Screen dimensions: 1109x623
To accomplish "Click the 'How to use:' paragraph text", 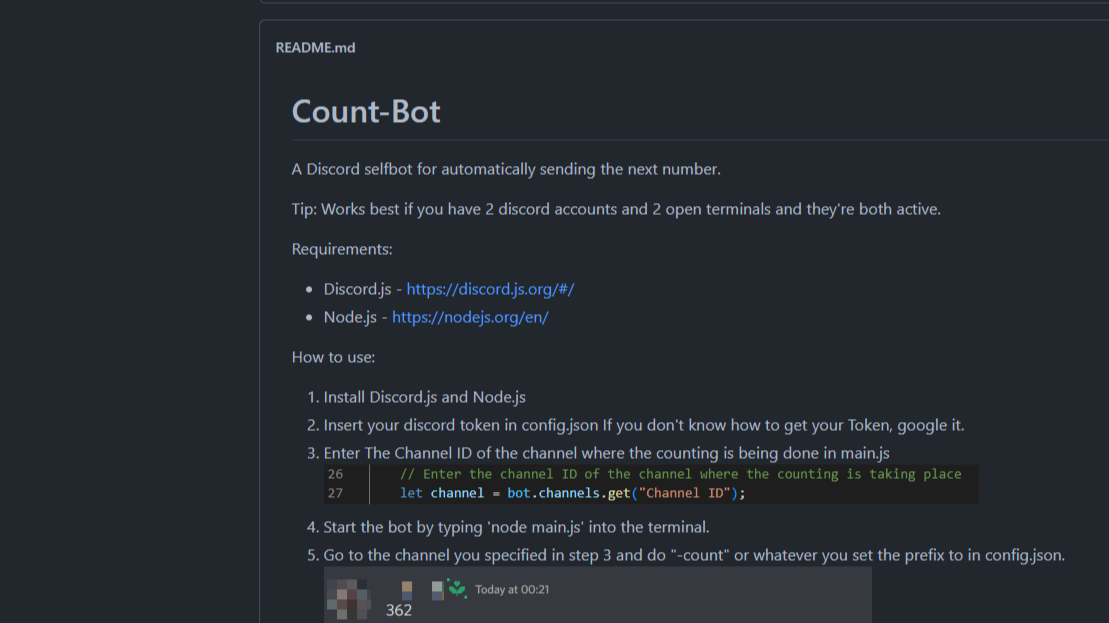I will [x=333, y=357].
